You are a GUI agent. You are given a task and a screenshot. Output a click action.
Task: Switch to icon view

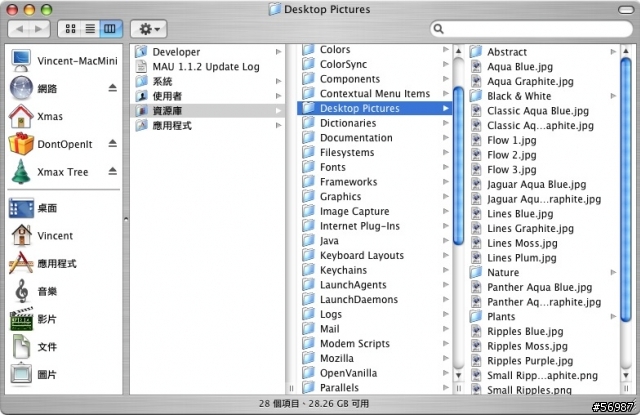click(70, 29)
